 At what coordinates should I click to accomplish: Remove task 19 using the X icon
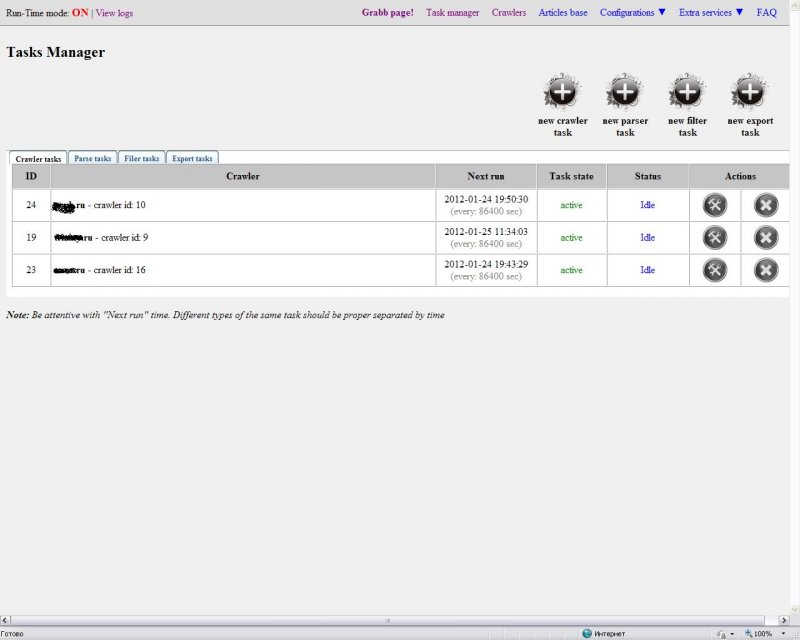[x=765, y=238]
